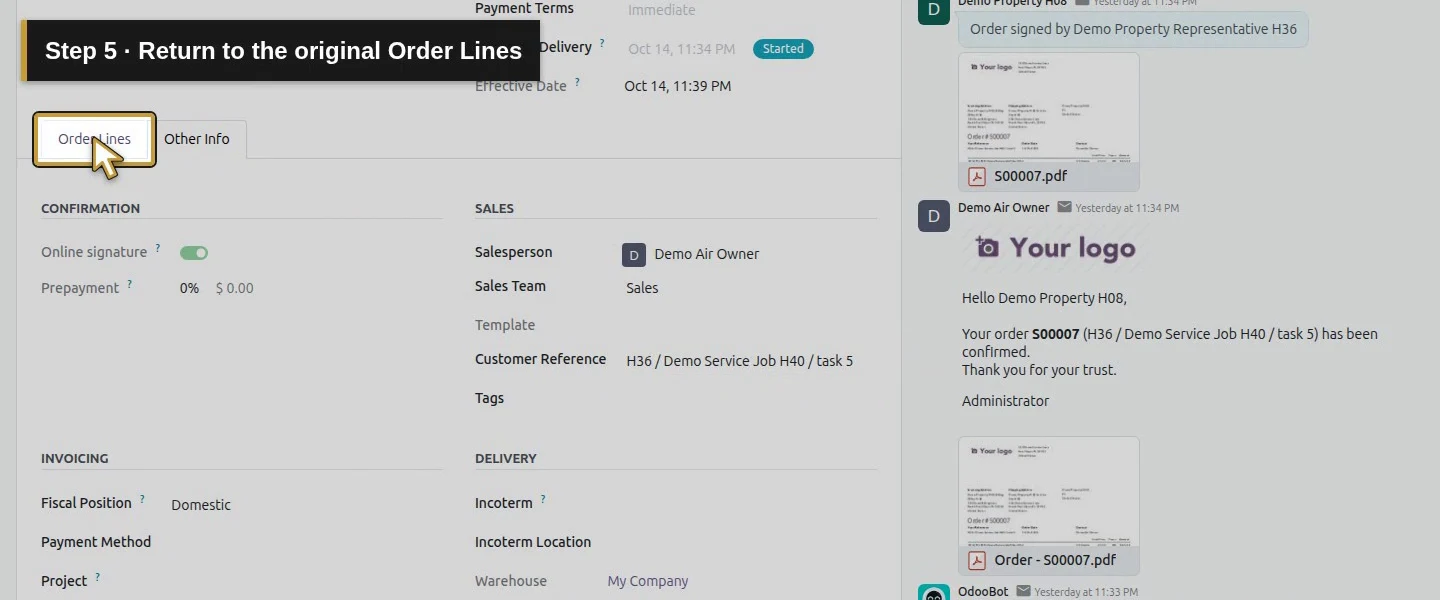Click the PDF icon beside S00007.pdf
Screen dimensions: 1440x600
point(976,176)
